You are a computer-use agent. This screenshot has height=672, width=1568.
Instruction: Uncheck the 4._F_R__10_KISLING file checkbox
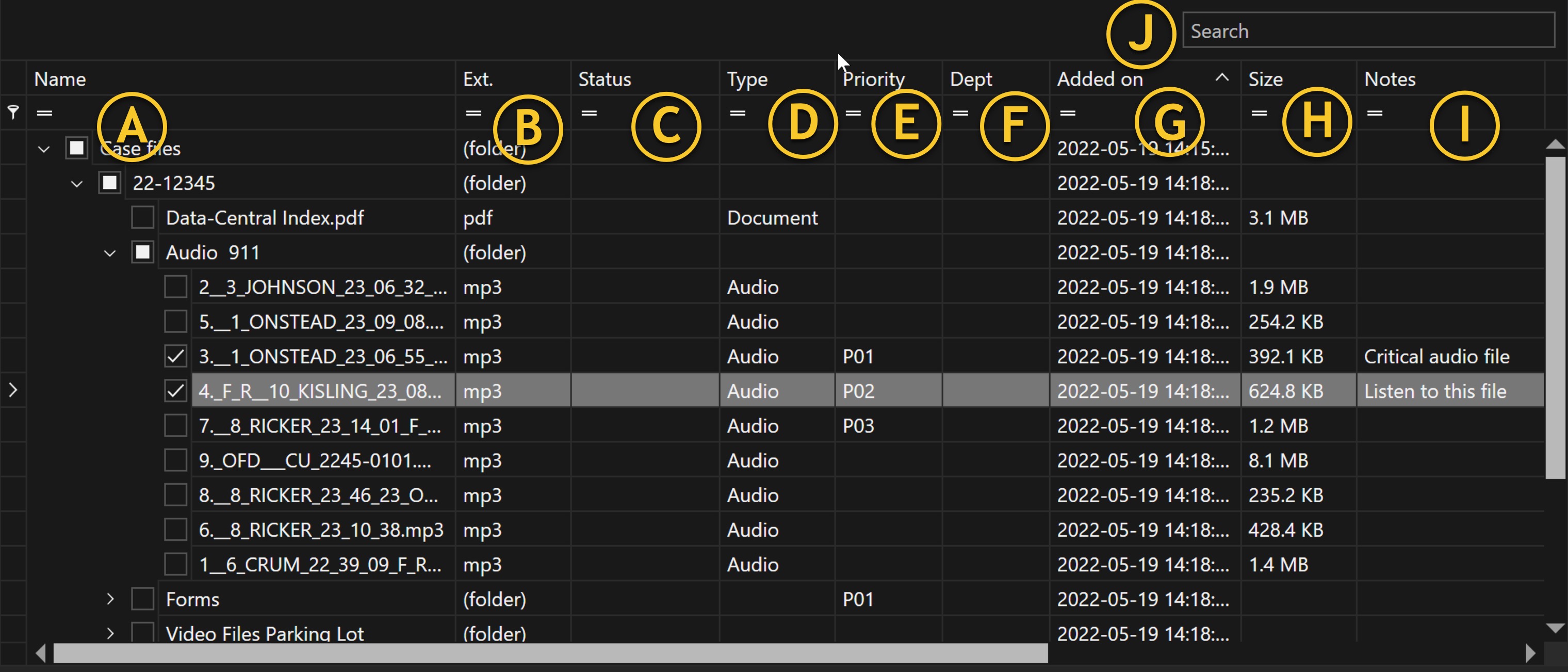pos(175,391)
